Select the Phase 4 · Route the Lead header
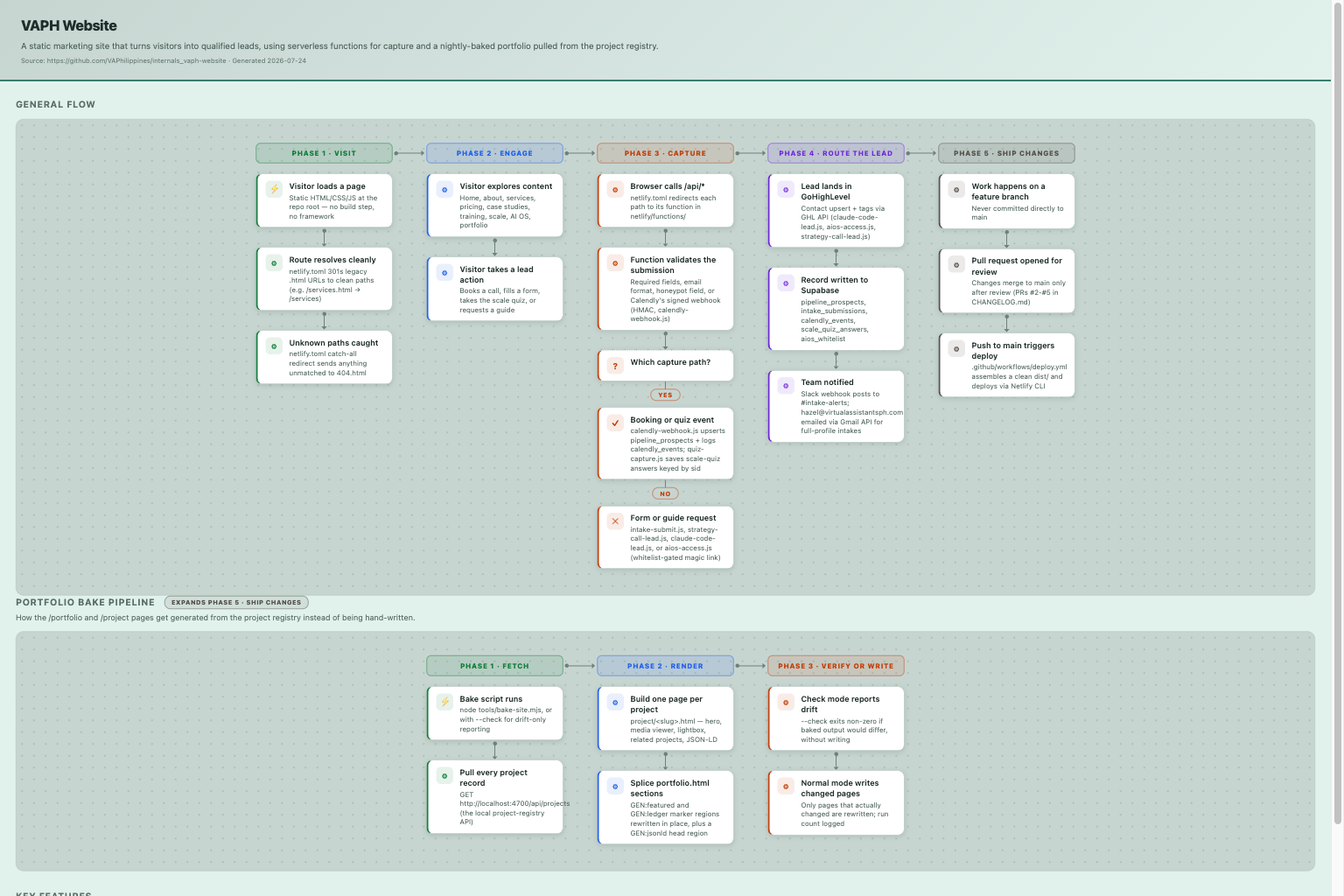 (836, 153)
